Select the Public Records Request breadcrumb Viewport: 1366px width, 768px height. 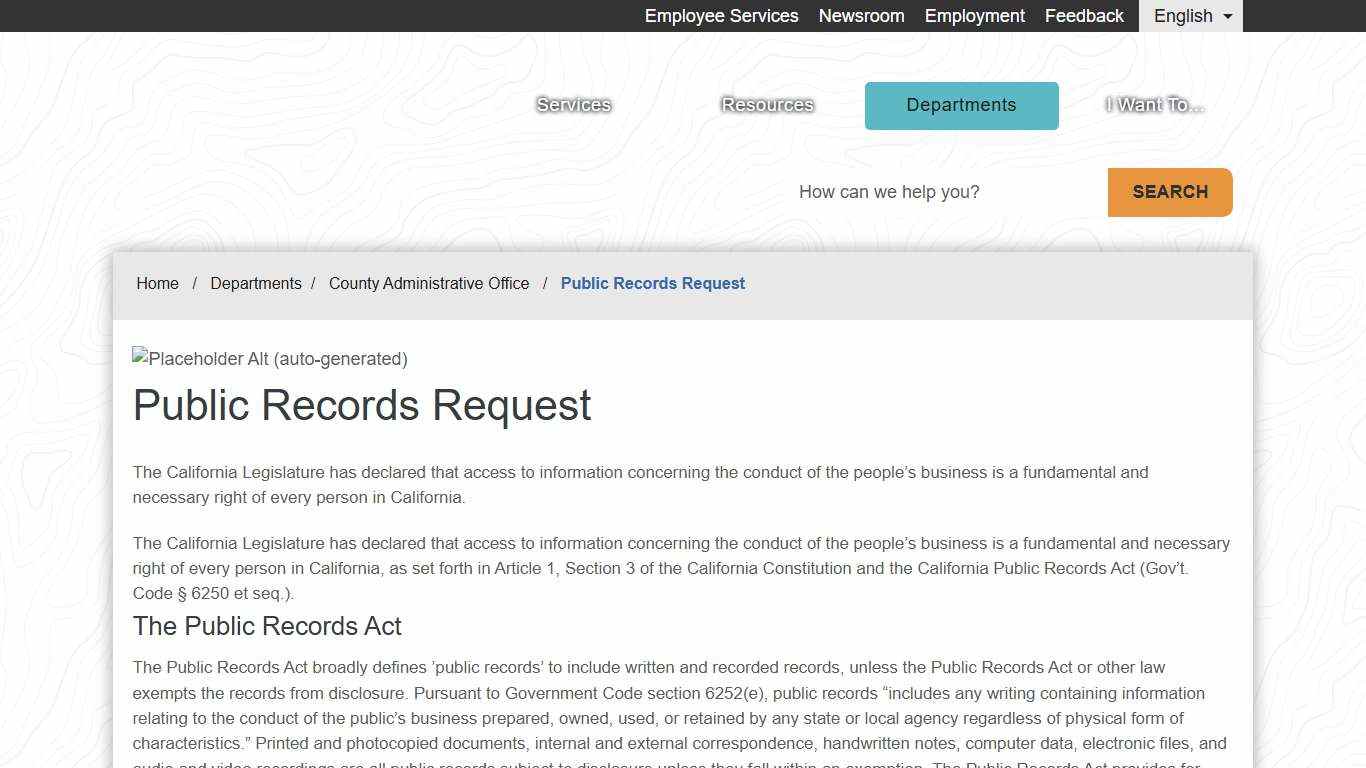point(653,283)
